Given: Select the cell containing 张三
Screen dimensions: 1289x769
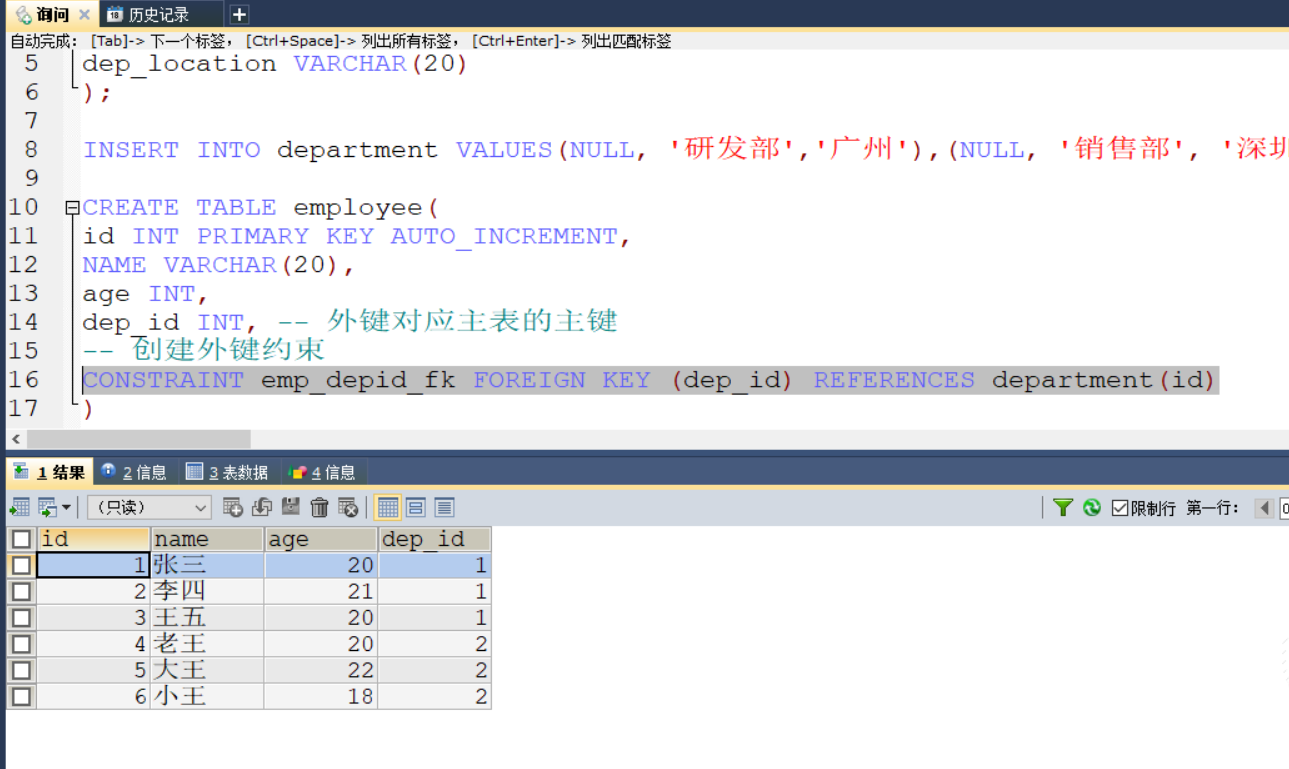Looking at the screenshot, I should pyautogui.click(x=207, y=565).
